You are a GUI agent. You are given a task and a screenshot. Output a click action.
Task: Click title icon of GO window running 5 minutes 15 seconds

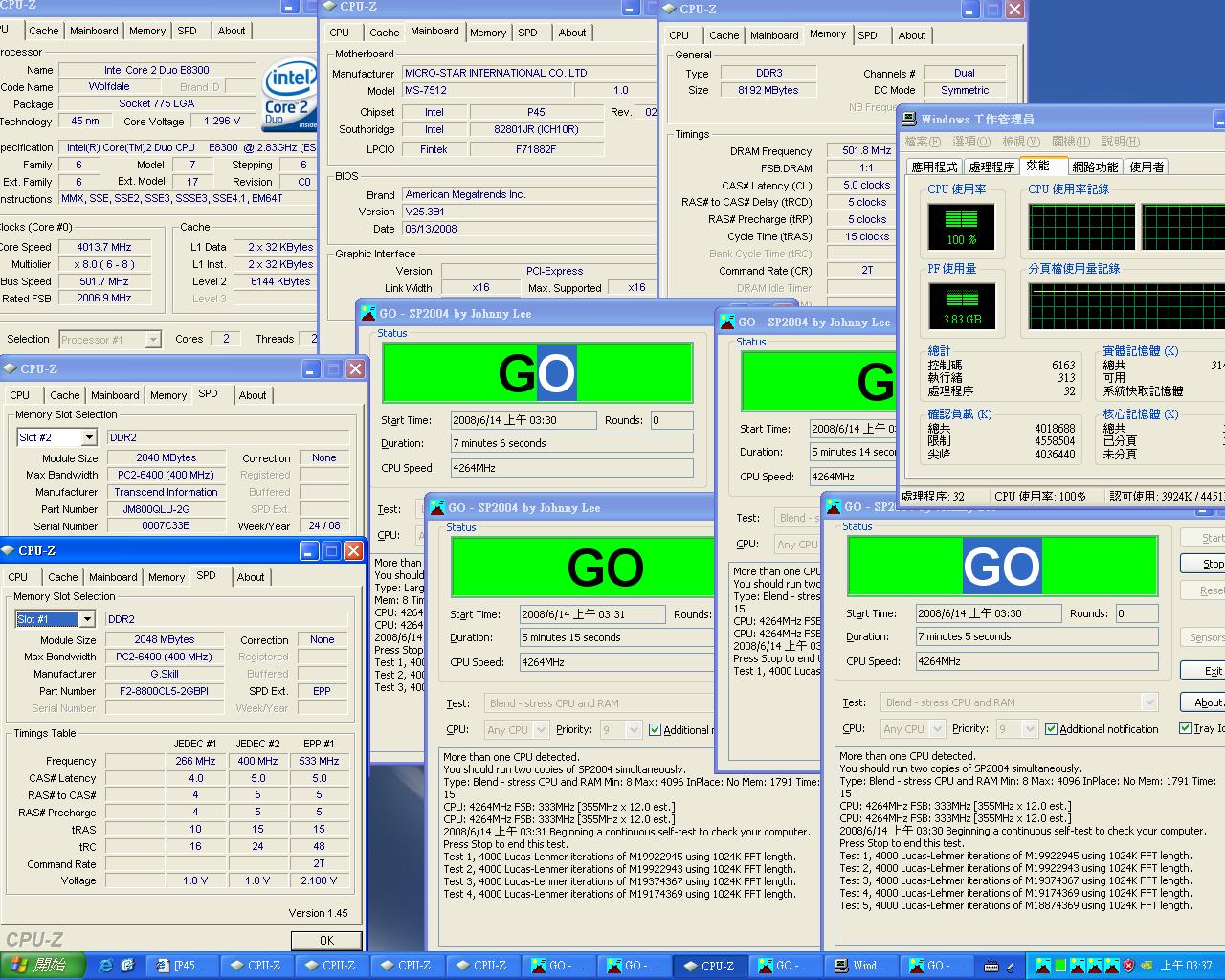436,507
